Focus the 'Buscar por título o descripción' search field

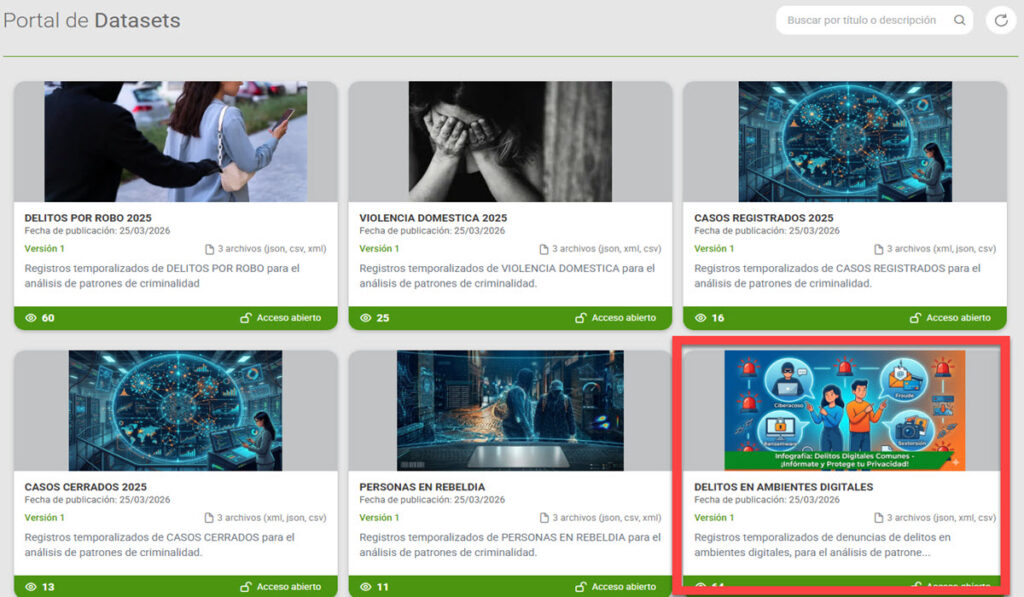coord(862,20)
